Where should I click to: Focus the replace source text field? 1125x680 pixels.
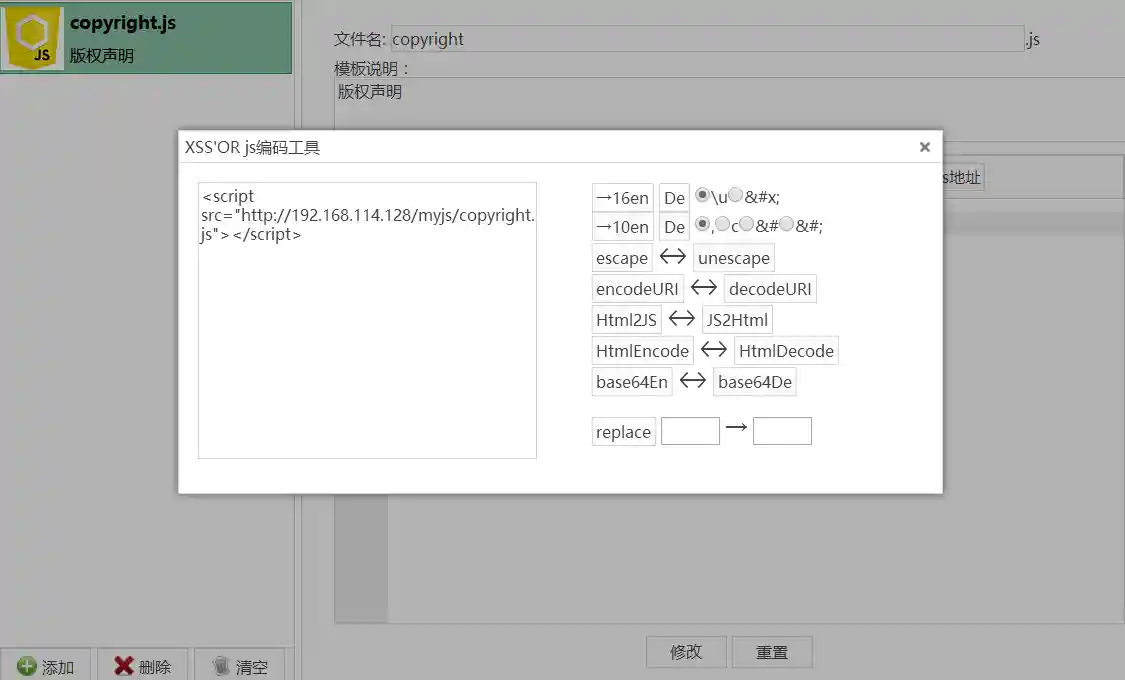[x=690, y=431]
